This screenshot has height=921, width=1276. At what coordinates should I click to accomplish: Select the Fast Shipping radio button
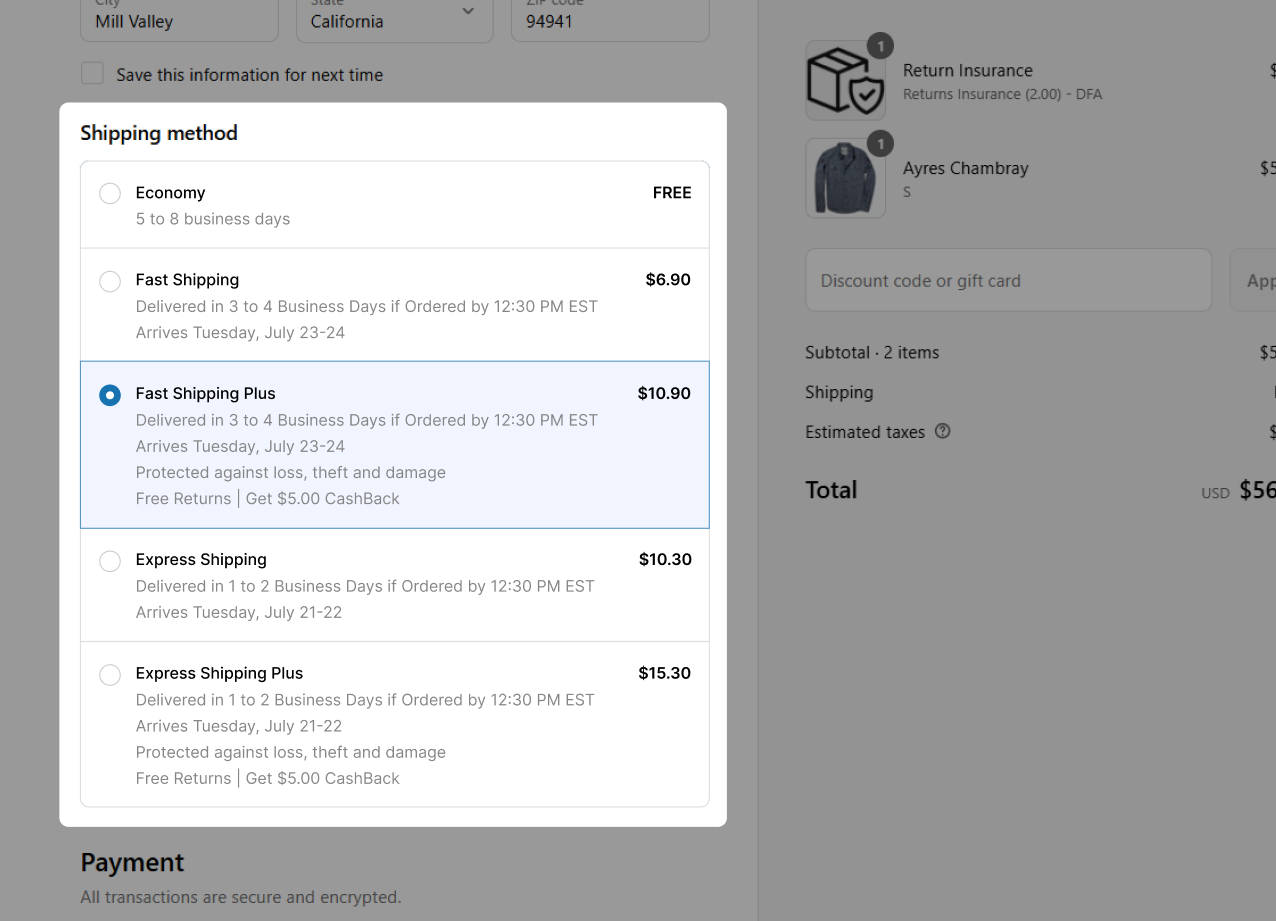[110, 281]
